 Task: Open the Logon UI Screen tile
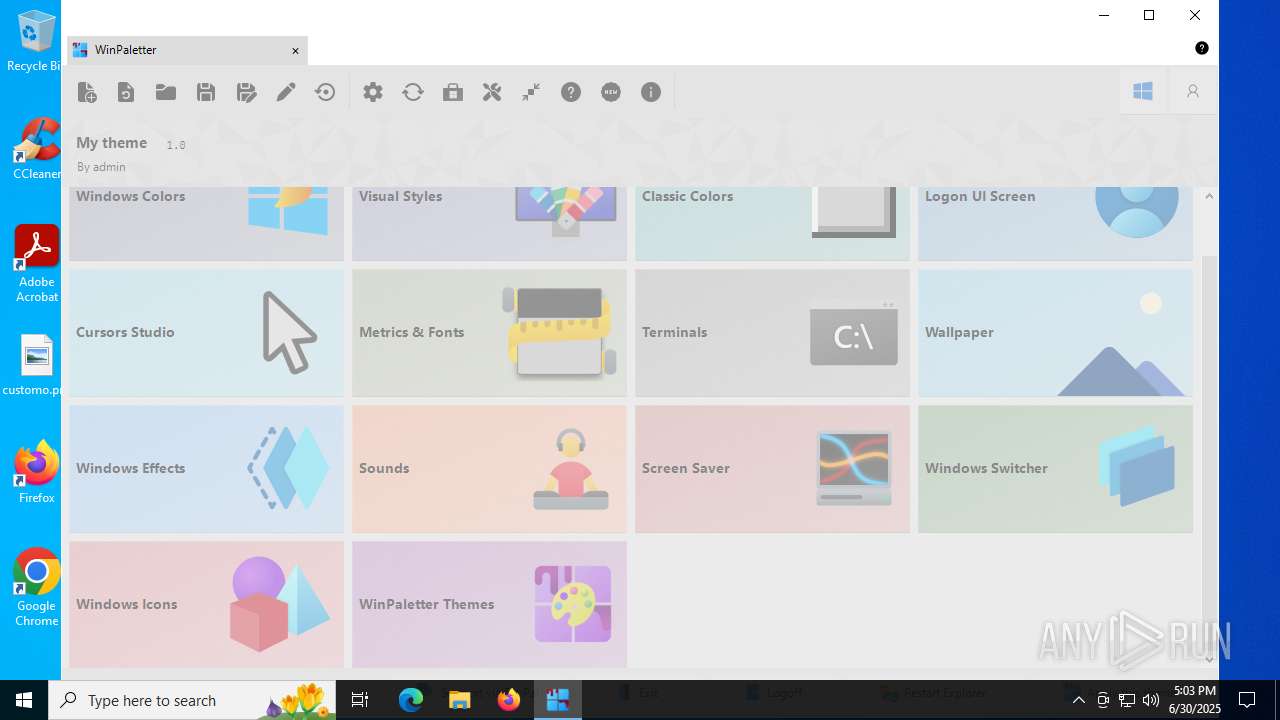click(x=1055, y=223)
